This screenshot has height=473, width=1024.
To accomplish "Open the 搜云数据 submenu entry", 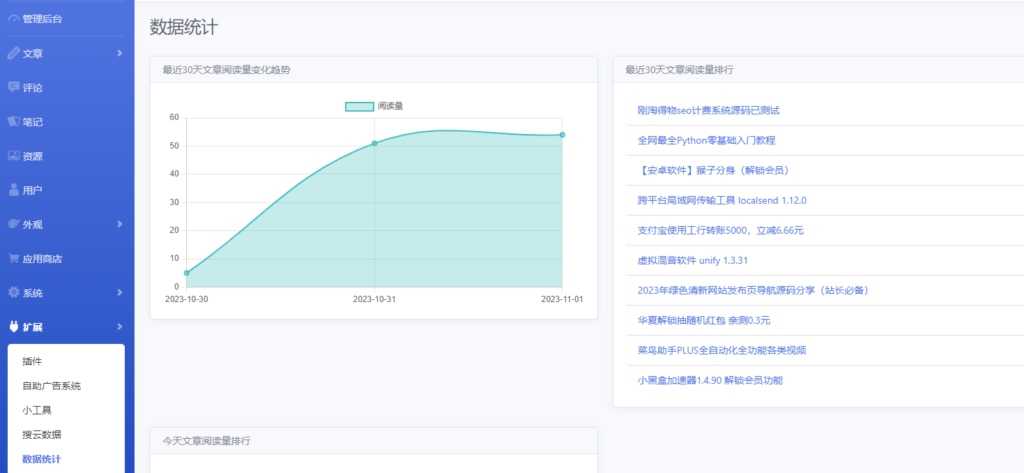I will pos(42,435).
